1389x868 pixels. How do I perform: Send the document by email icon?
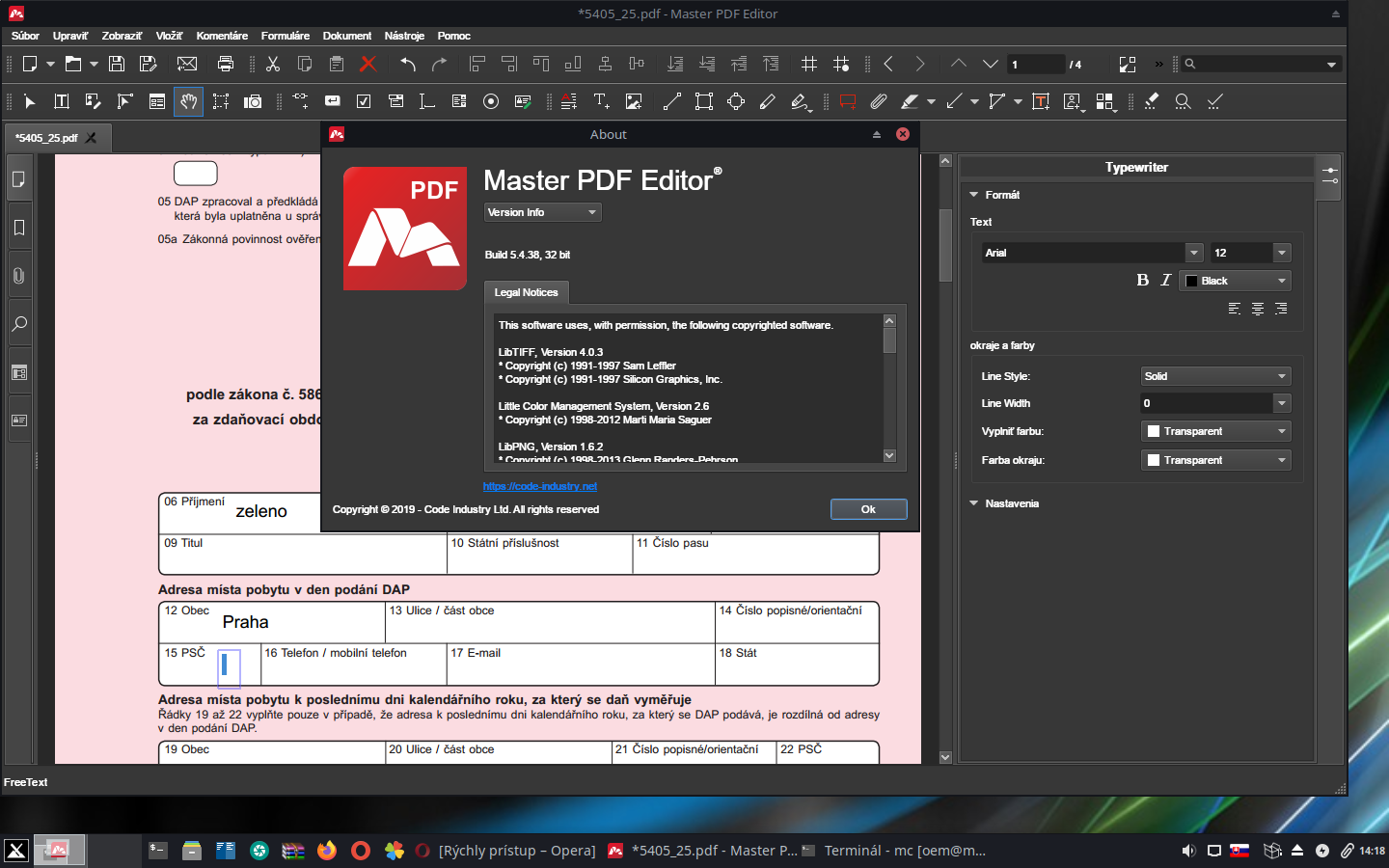(x=187, y=64)
